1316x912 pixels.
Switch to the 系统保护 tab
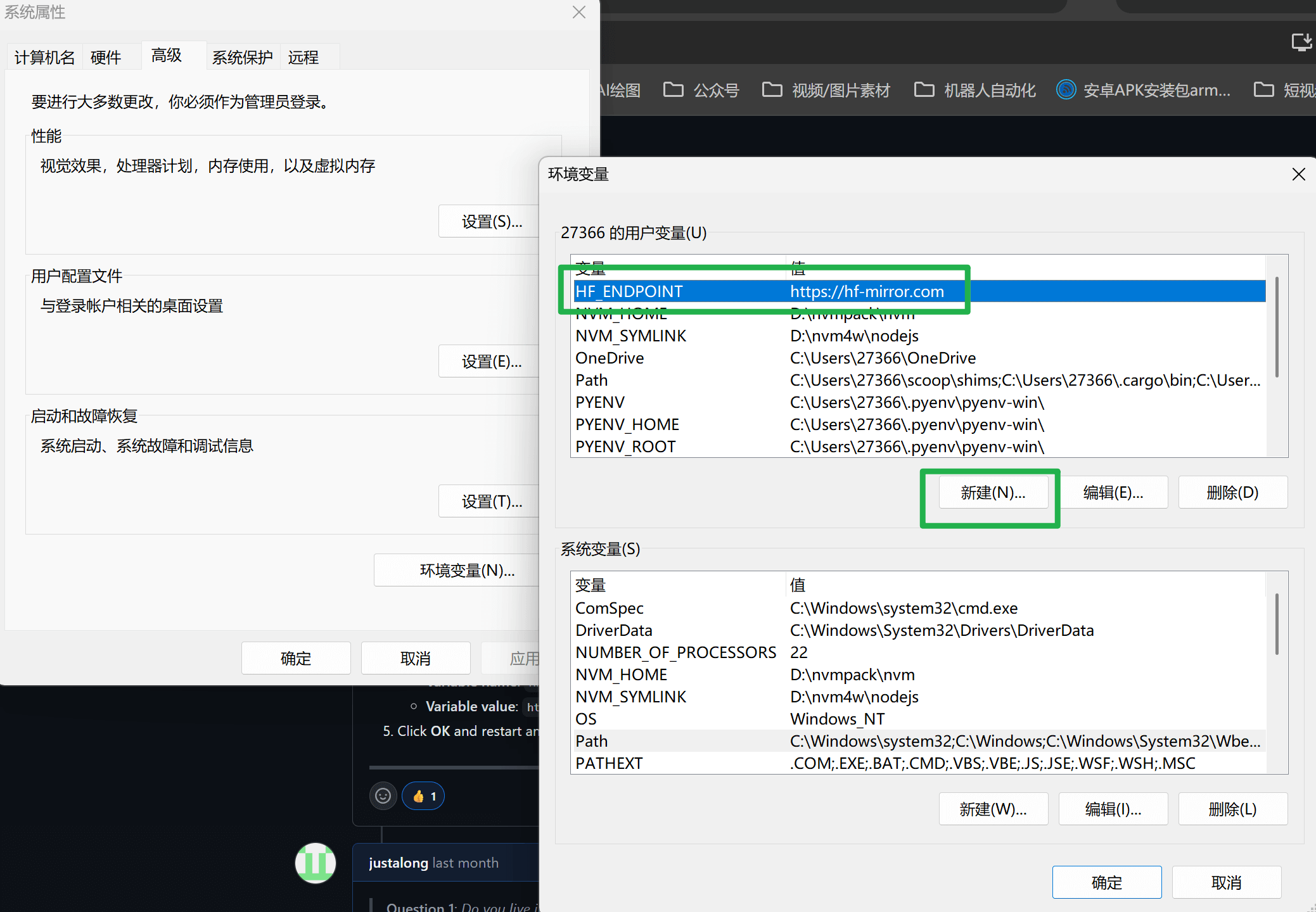242,58
